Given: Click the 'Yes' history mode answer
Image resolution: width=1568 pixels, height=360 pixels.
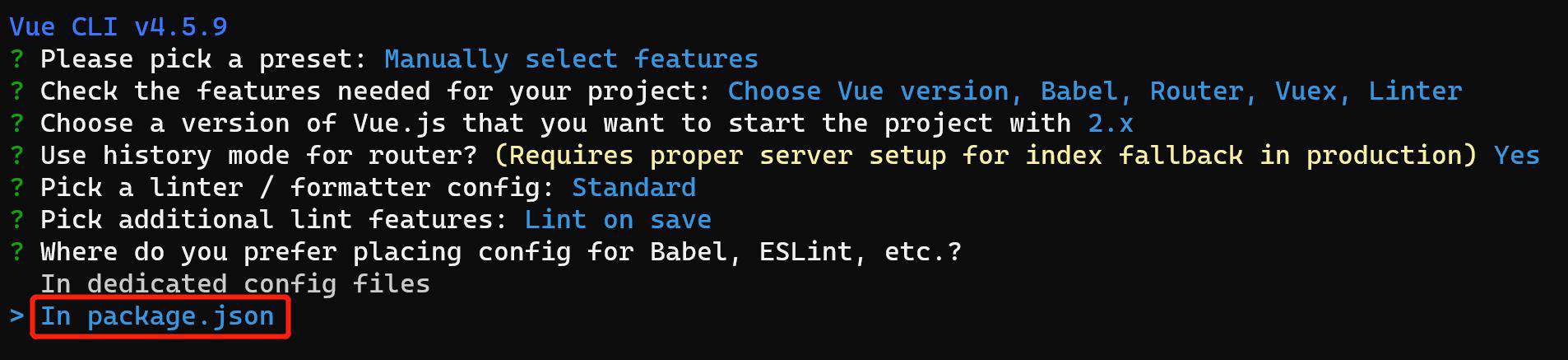Looking at the screenshot, I should 1516,156.
